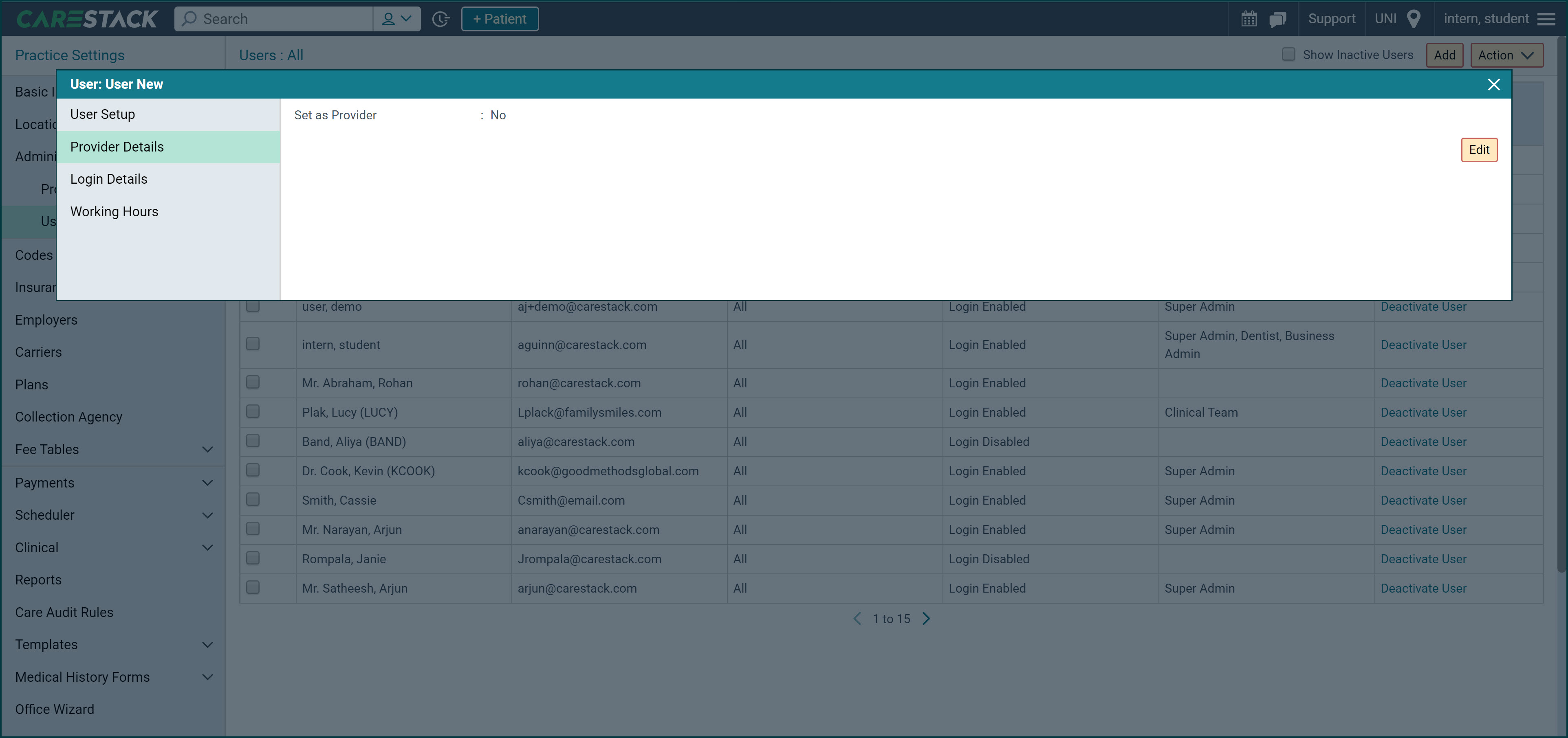This screenshot has width=1568, height=738.
Task: Click the Add button for new user
Action: [1445, 54]
